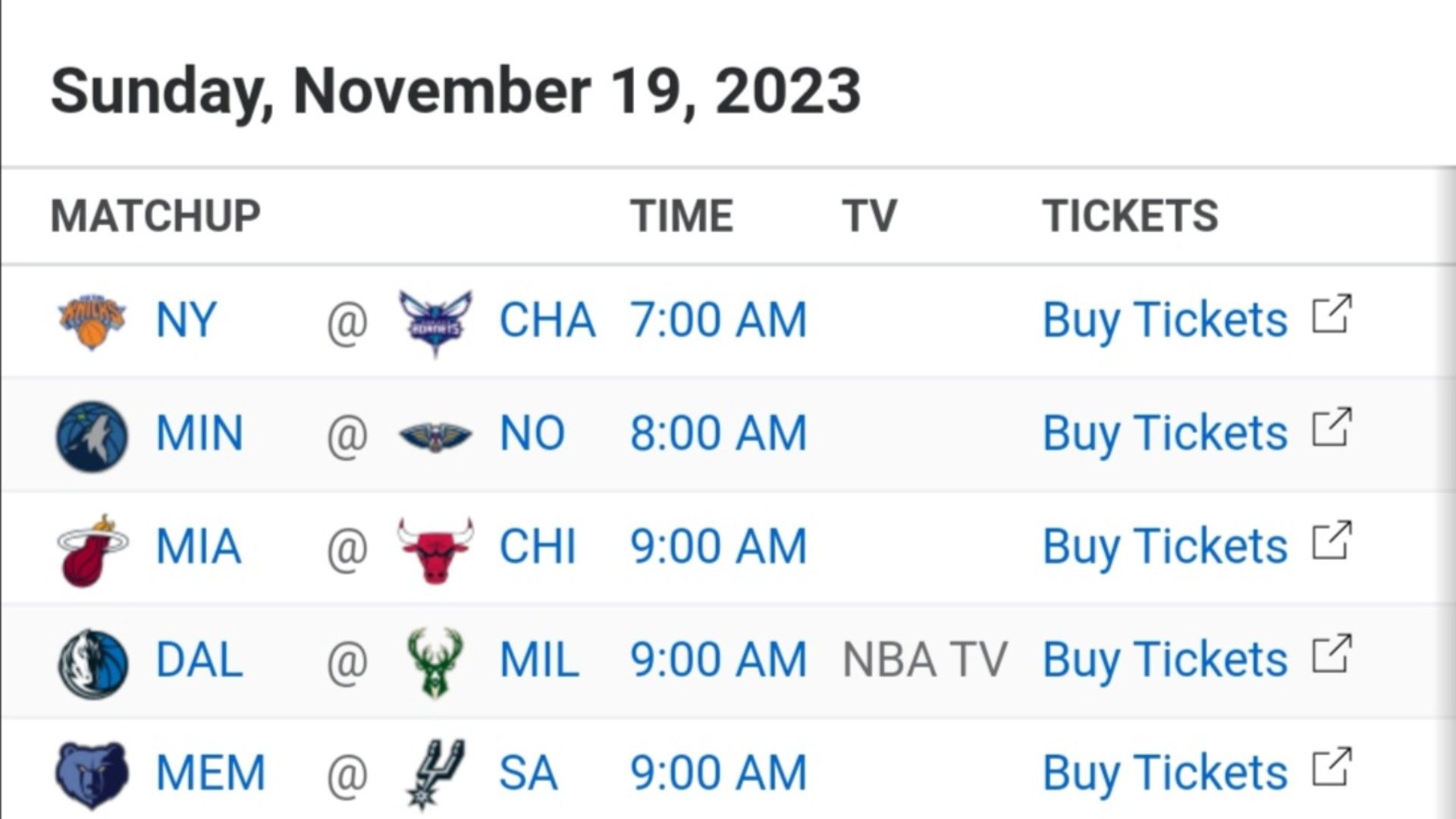Open the 8:00 AM game time link
The image size is (1456, 819).
tap(718, 433)
